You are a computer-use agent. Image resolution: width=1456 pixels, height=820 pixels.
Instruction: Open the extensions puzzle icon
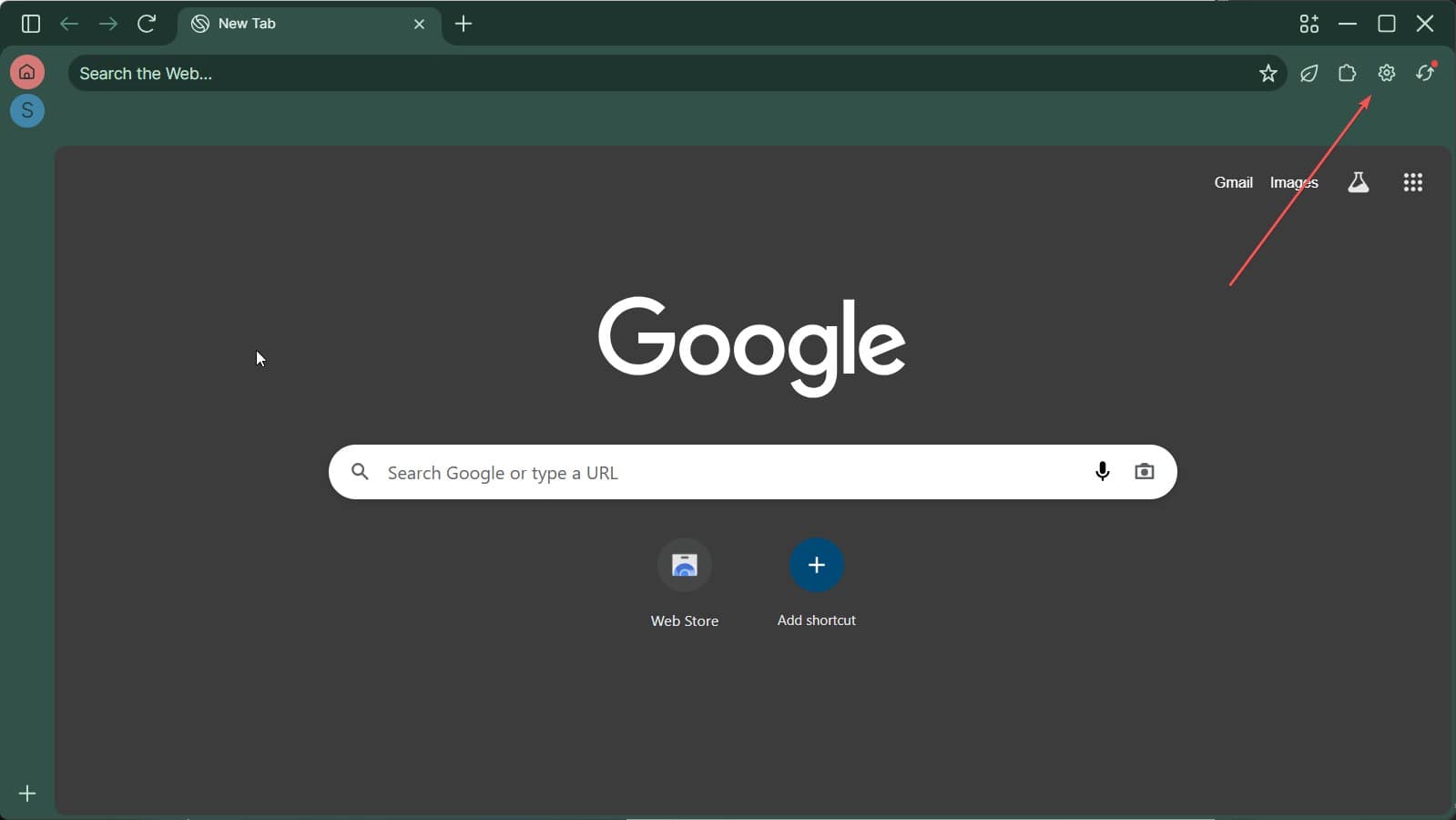[x=1347, y=73]
